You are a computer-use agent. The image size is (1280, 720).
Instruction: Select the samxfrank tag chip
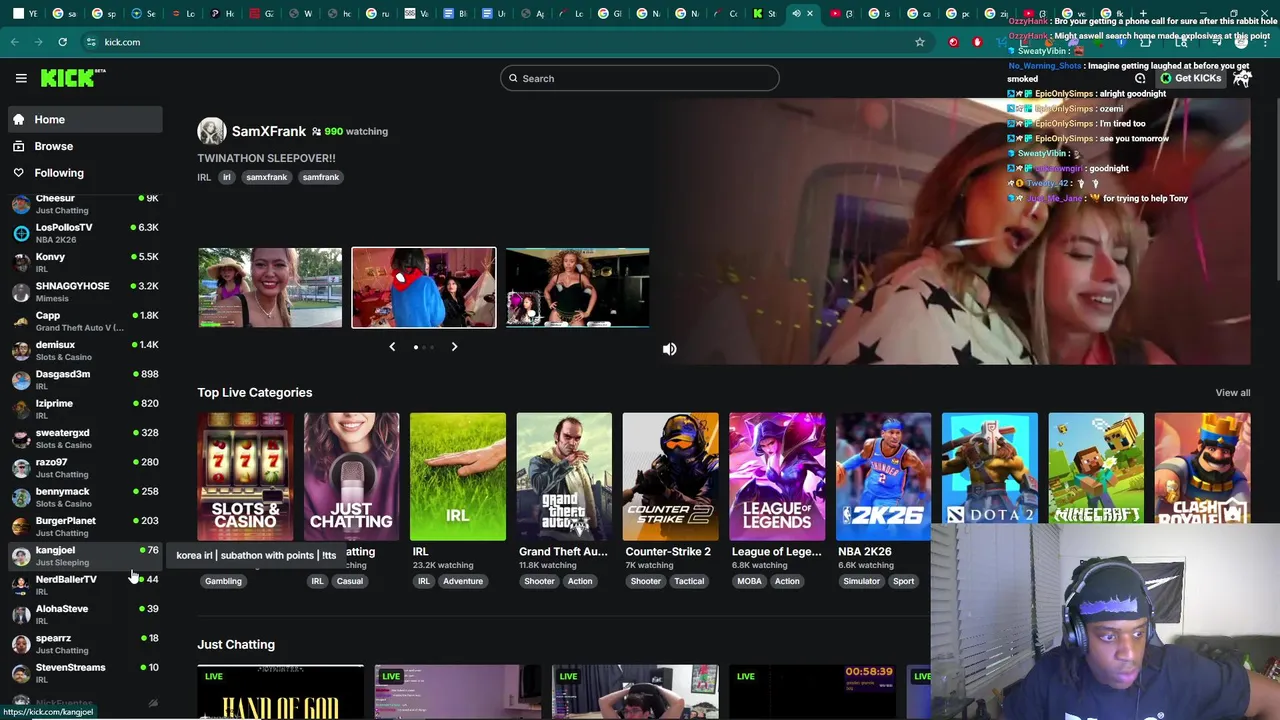point(266,177)
